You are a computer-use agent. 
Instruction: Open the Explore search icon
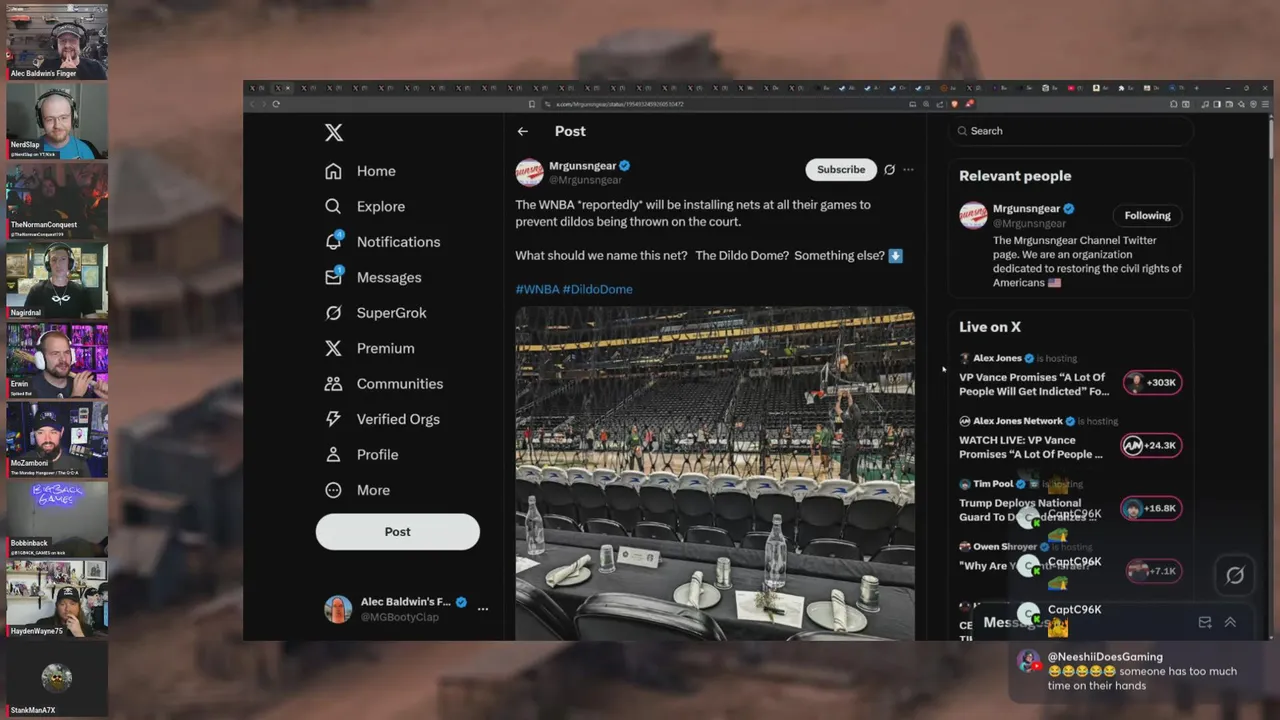click(x=334, y=206)
